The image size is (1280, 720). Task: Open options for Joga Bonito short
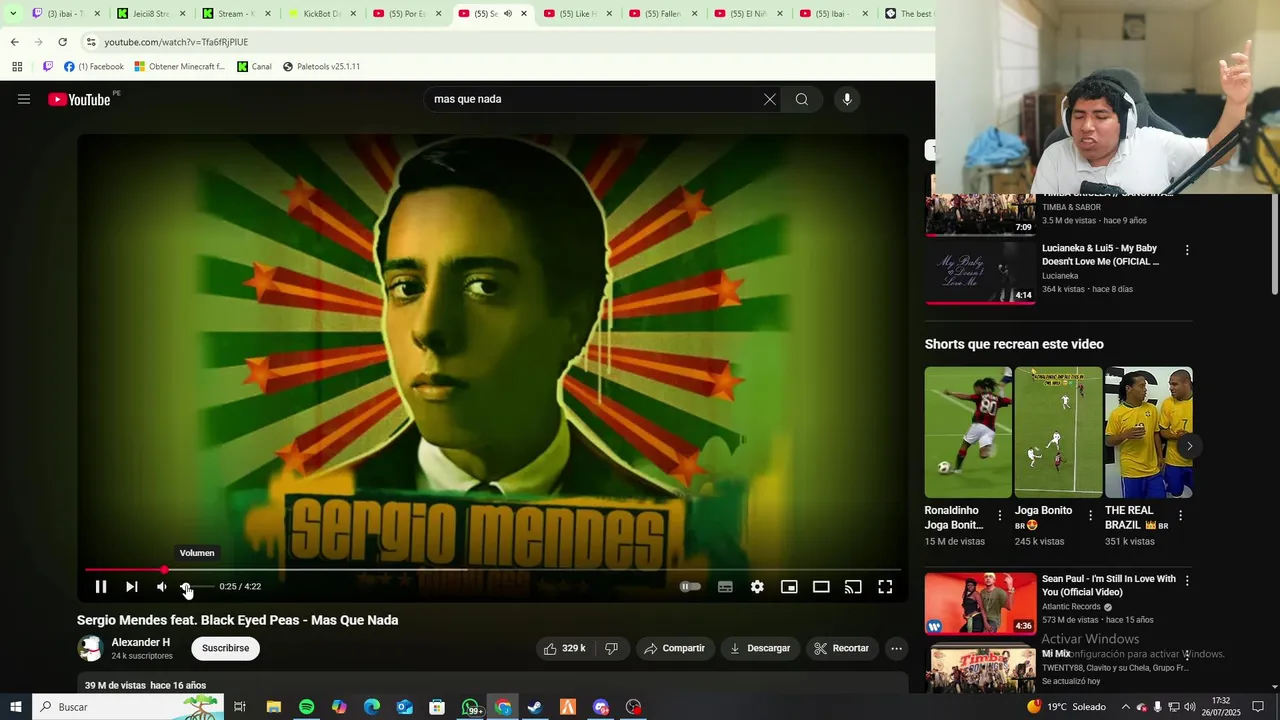(1090, 516)
